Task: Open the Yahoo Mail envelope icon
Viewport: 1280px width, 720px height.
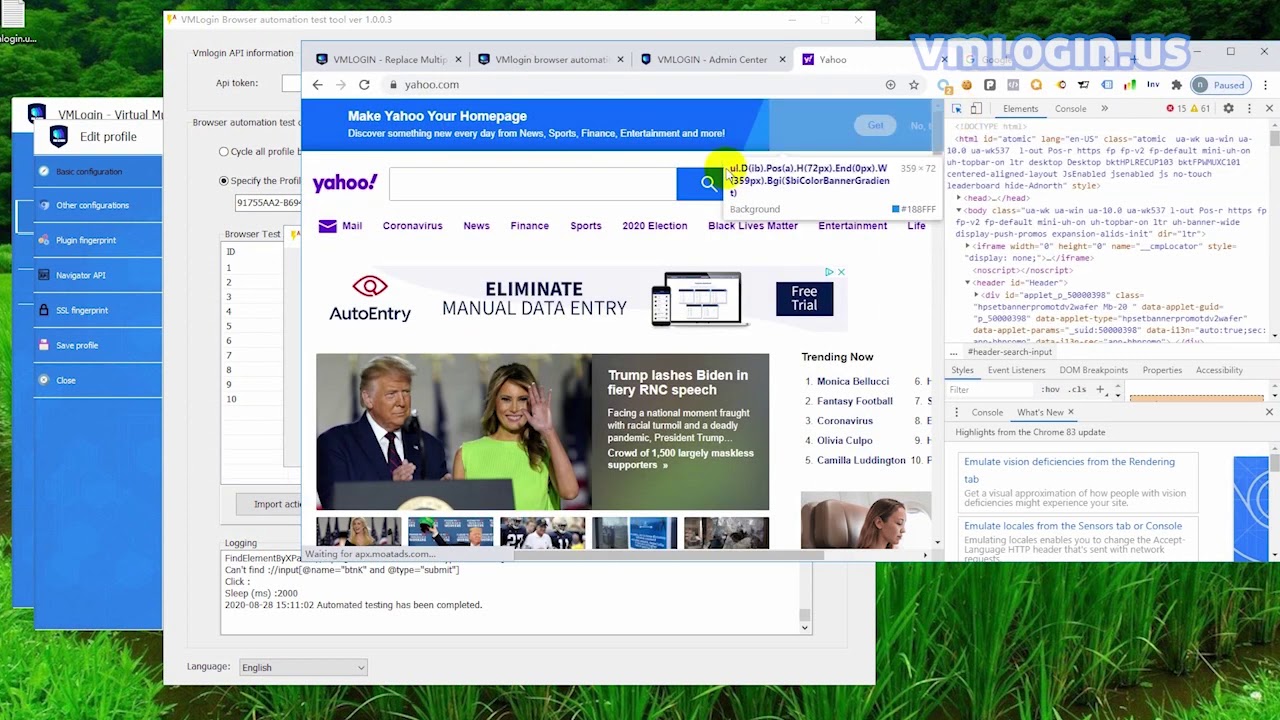Action: pyautogui.click(x=327, y=226)
